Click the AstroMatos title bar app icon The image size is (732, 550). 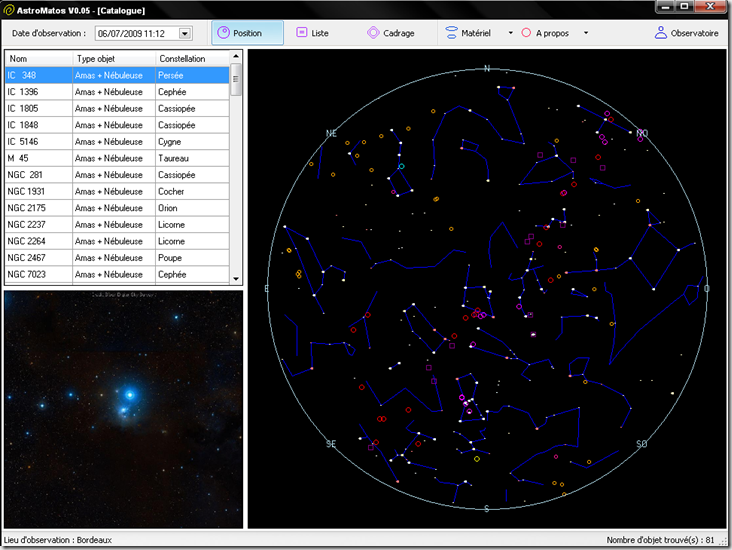[8, 10]
